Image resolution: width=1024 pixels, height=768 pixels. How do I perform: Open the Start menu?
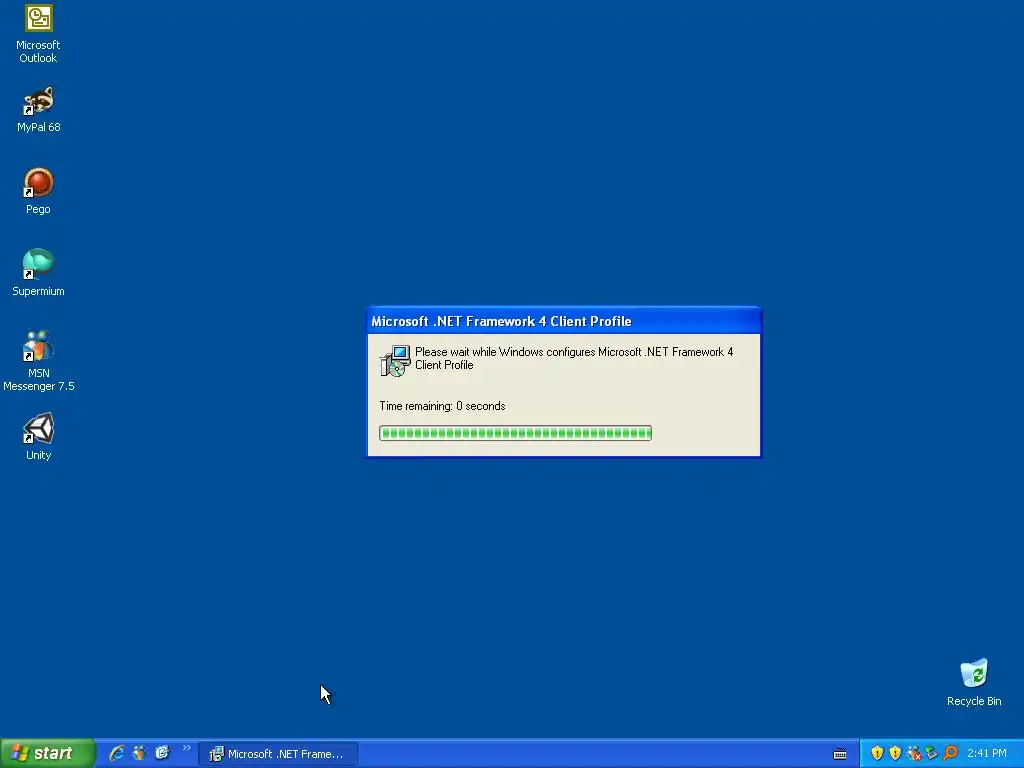click(47, 753)
